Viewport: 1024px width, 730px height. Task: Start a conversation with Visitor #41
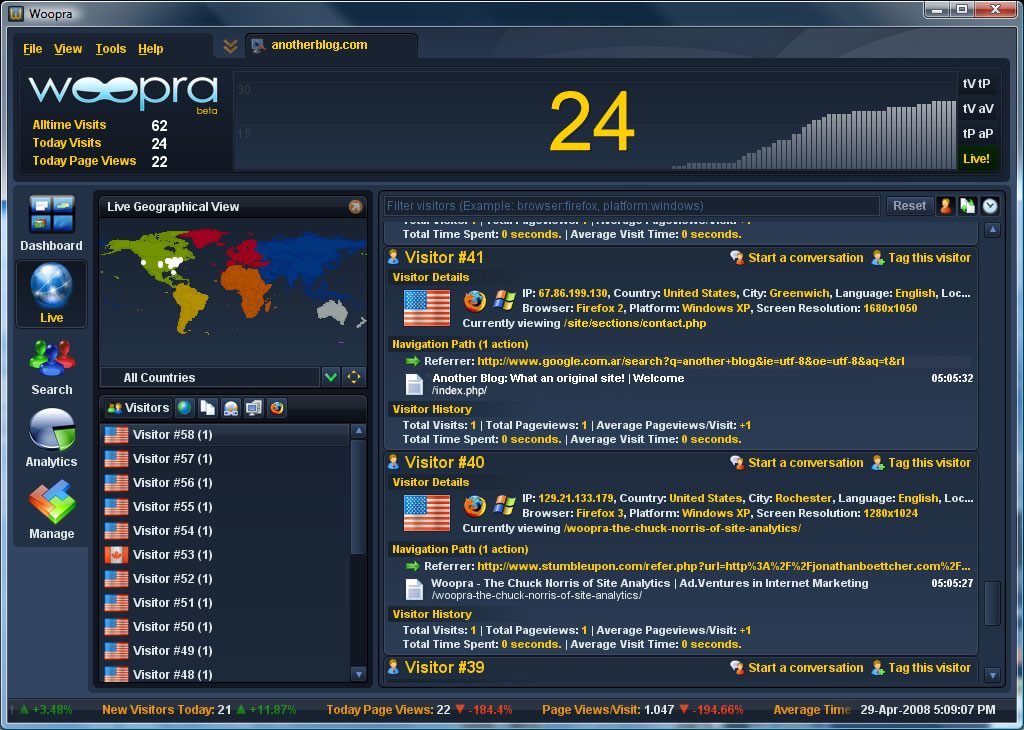797,258
